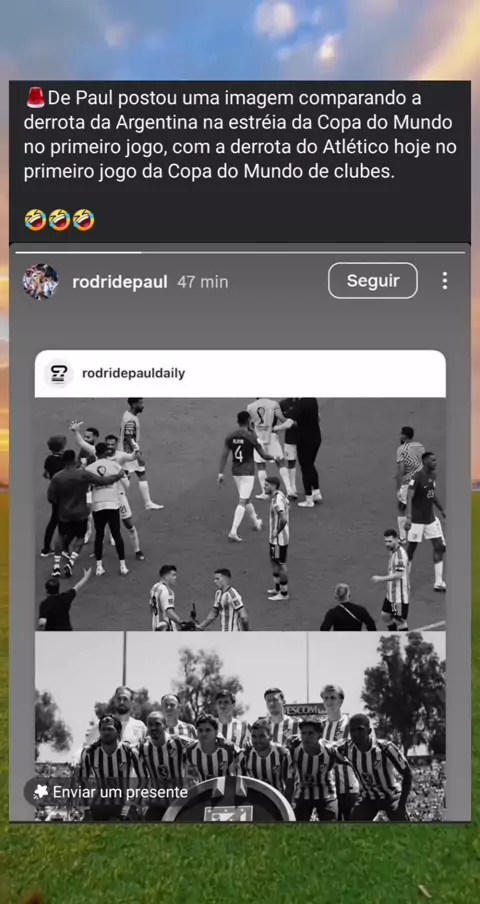Select the last laughing emoji in the caption
The height and width of the screenshot is (904, 480).
tap(84, 220)
